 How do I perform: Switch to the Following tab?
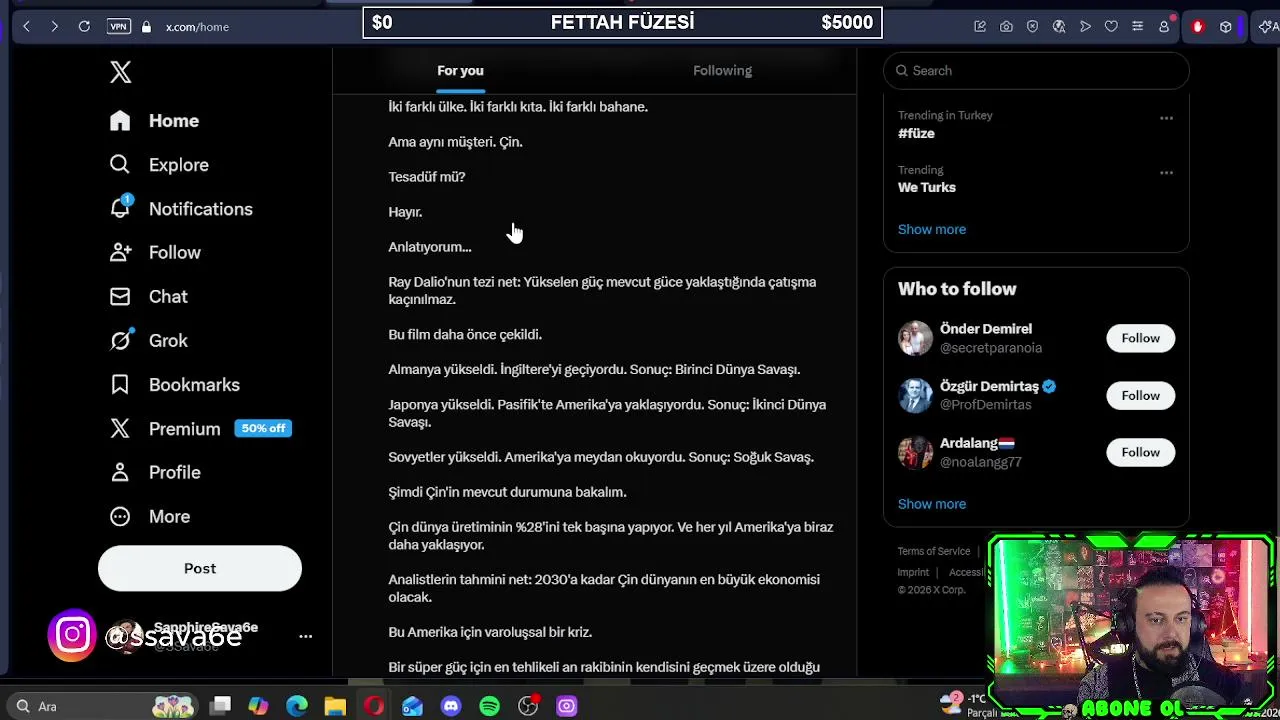[722, 70]
